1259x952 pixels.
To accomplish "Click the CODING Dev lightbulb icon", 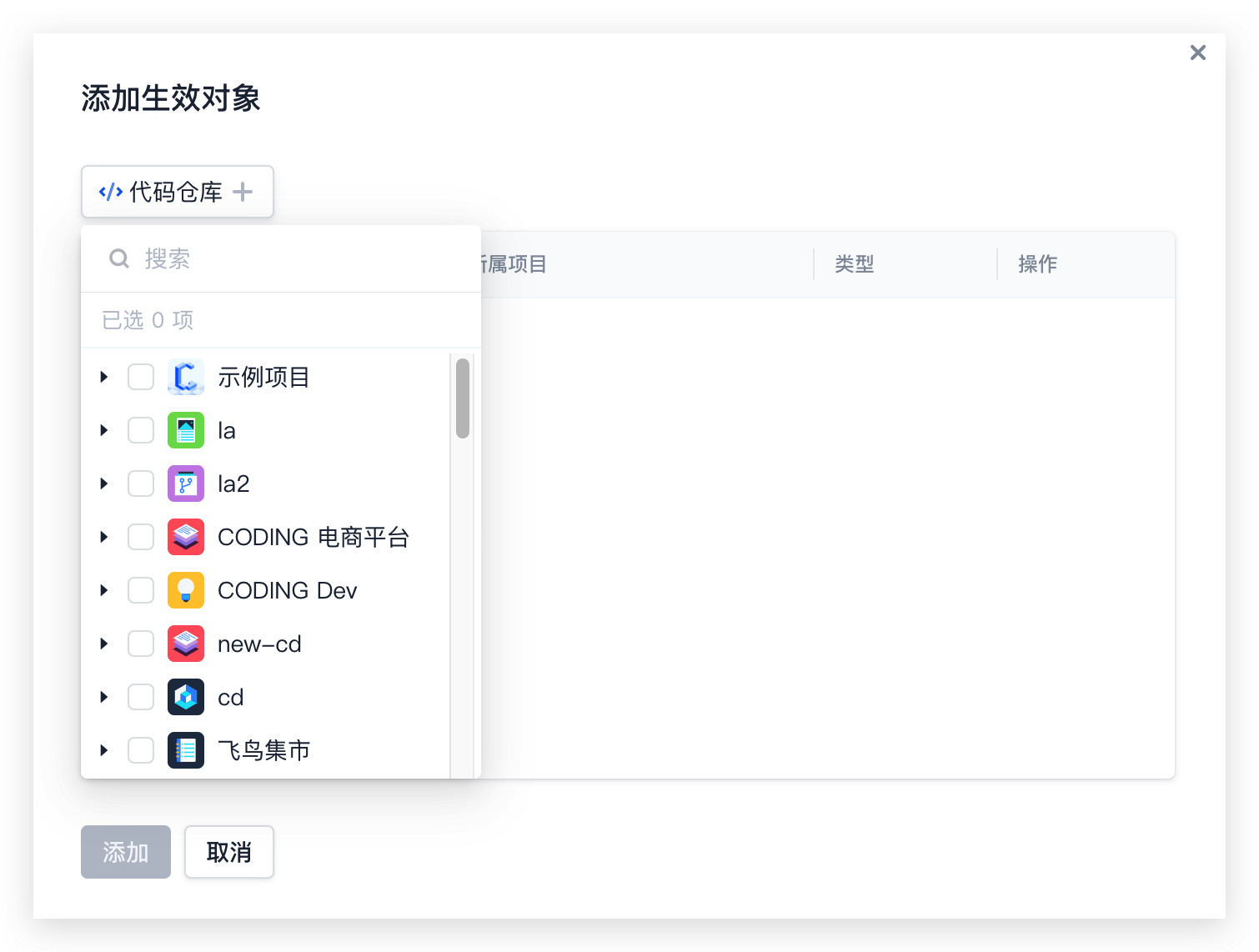I will pyautogui.click(x=185, y=590).
